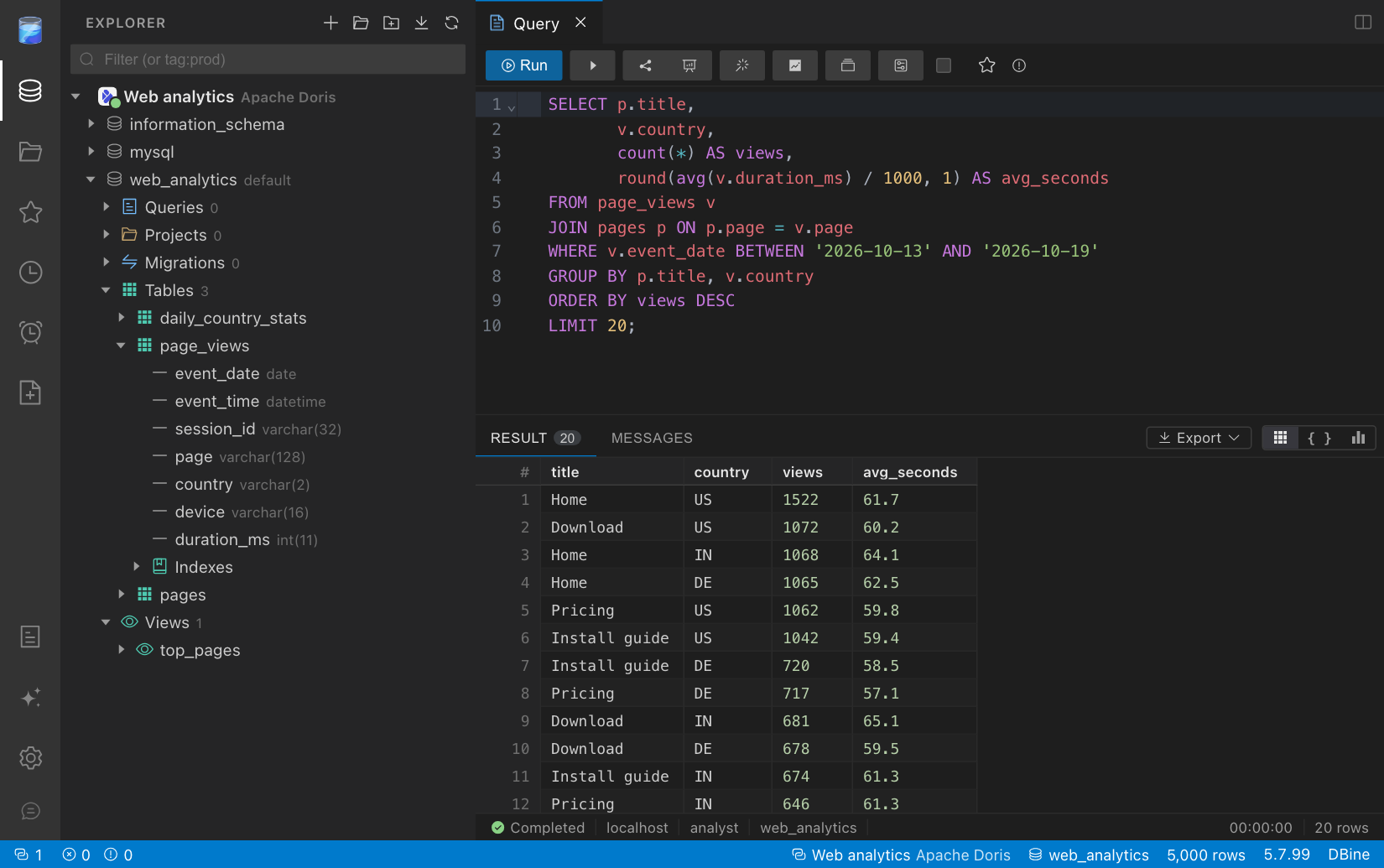Open the Files folder sidebar icon
Image resolution: width=1384 pixels, height=868 pixels.
(x=30, y=151)
